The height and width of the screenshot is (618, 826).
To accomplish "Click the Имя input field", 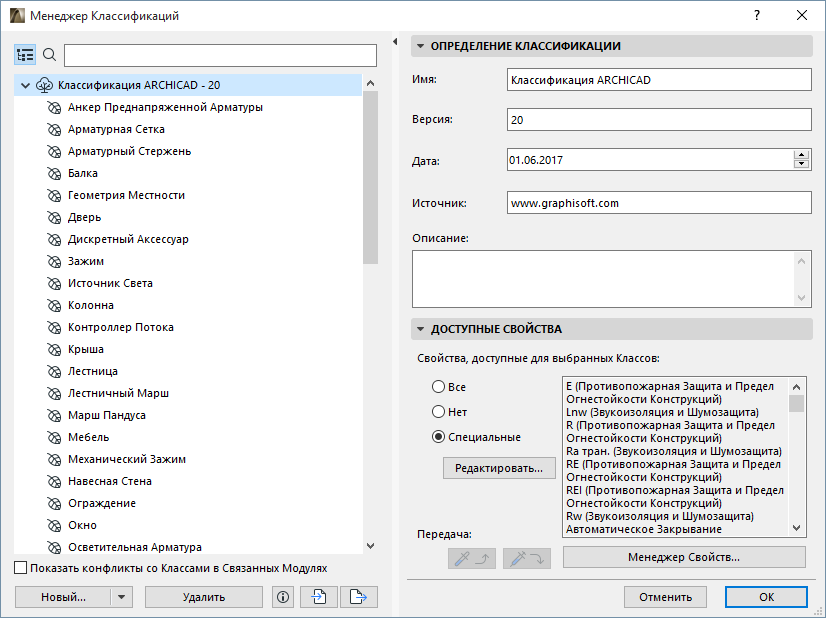I will tap(659, 80).
